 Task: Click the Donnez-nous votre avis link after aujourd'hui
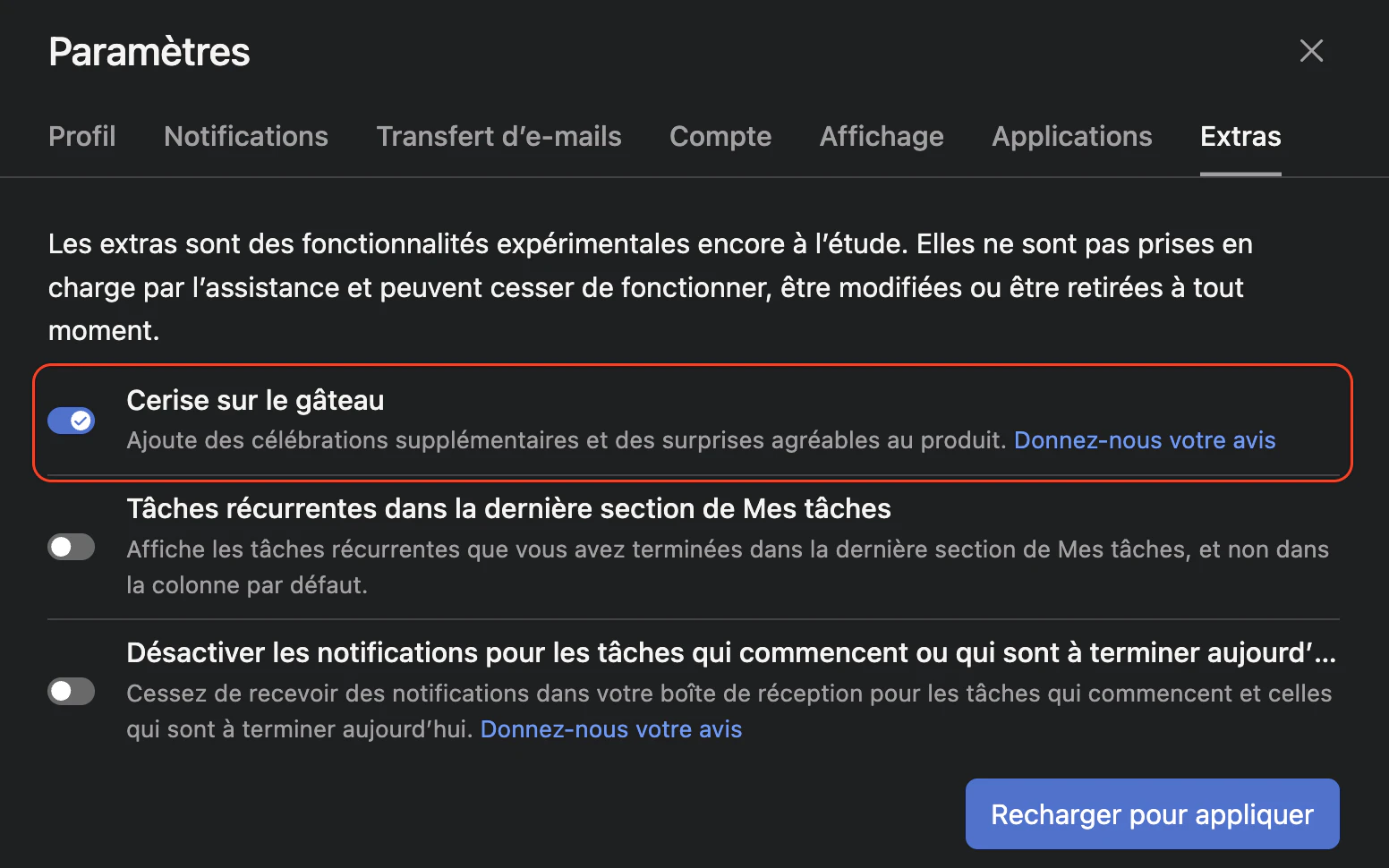pyautogui.click(x=611, y=729)
